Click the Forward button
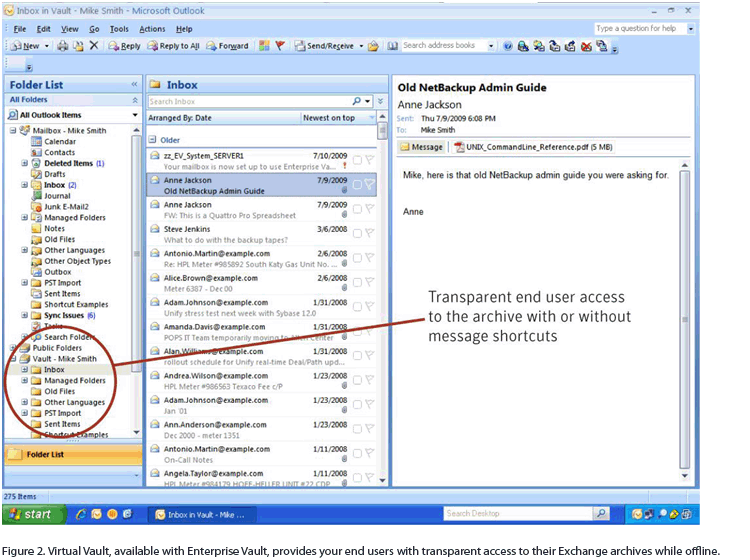 [x=229, y=46]
